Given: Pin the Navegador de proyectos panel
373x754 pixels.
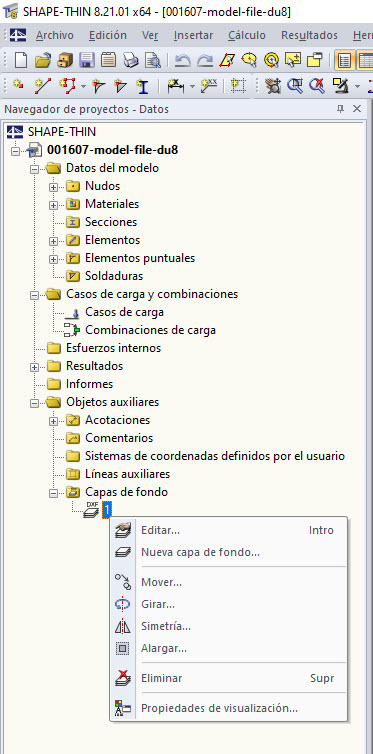Looking at the screenshot, I should click(x=340, y=109).
